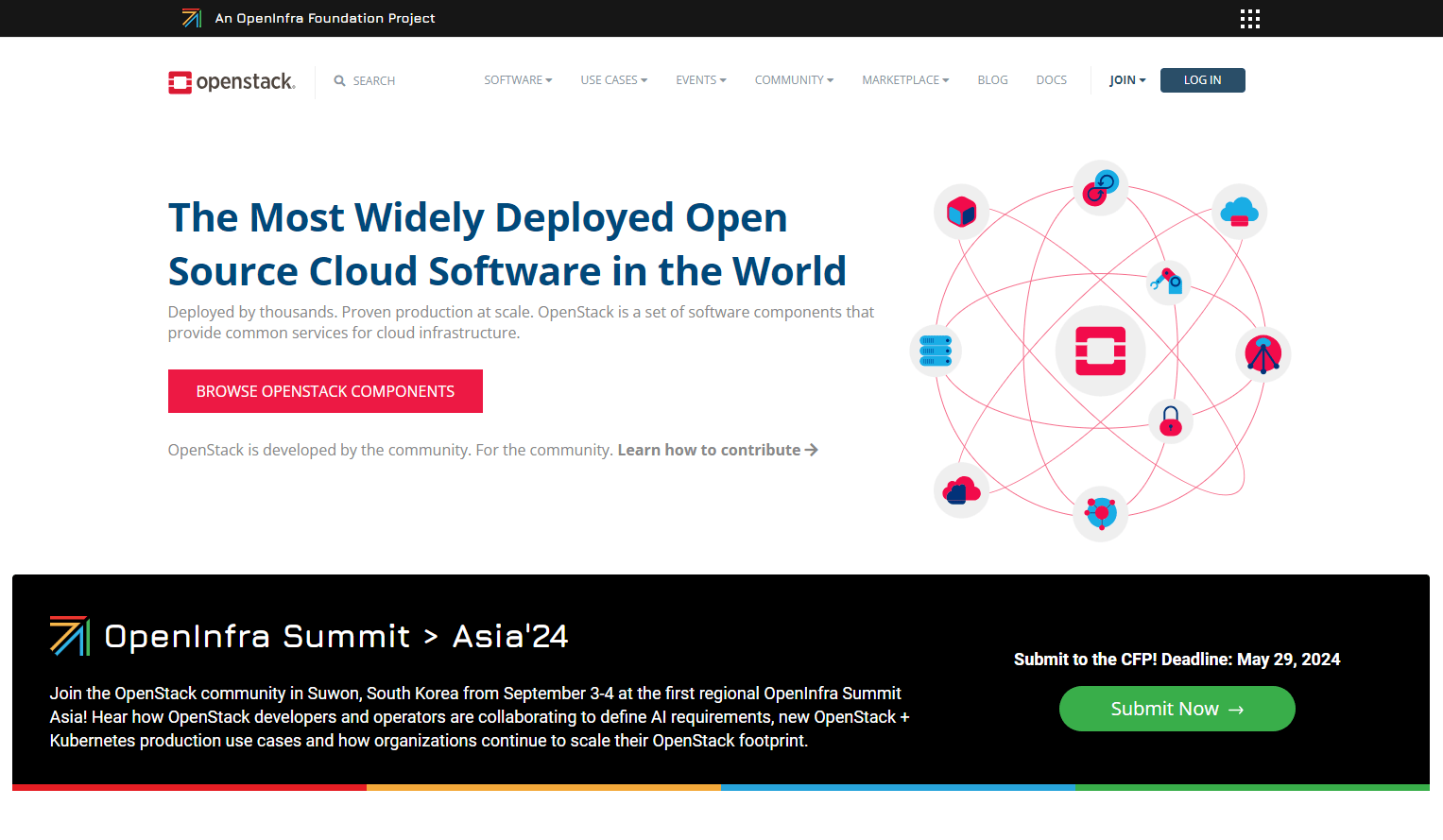Open the Community dropdown menu

[x=794, y=80]
